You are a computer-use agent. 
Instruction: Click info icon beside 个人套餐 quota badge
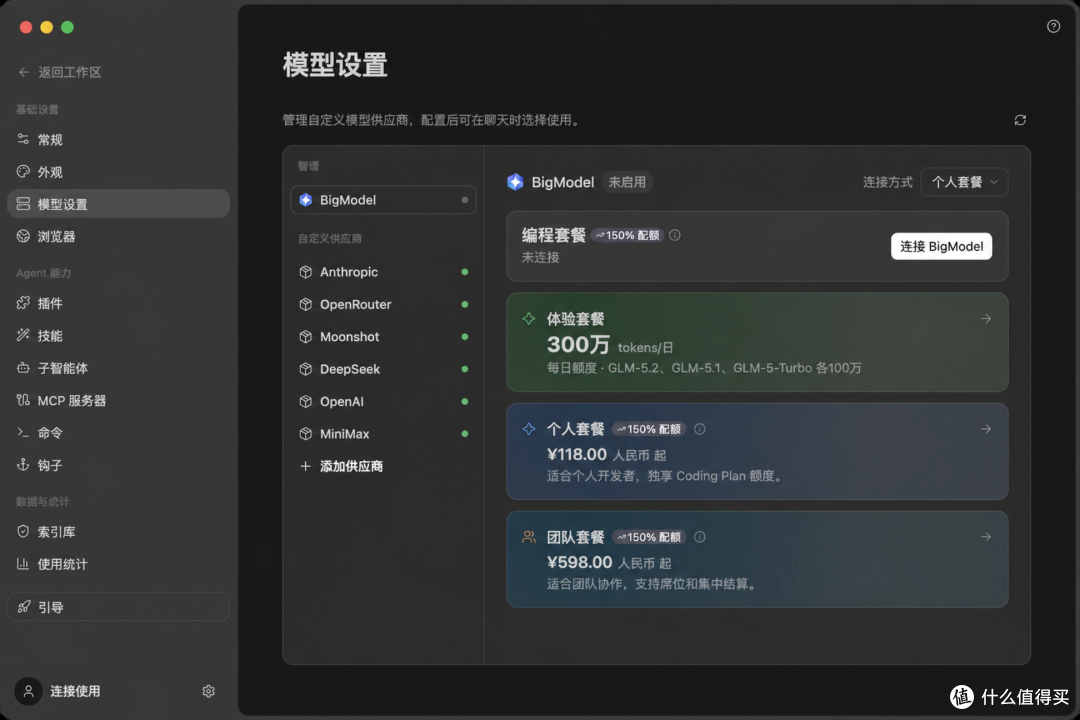pyautogui.click(x=700, y=429)
